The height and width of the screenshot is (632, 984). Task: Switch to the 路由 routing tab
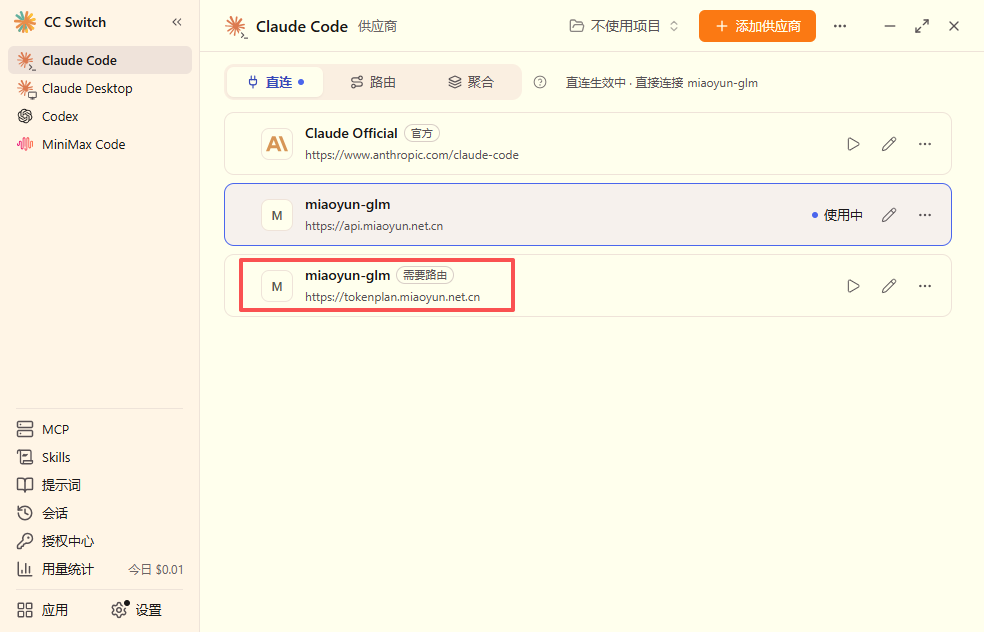click(373, 82)
